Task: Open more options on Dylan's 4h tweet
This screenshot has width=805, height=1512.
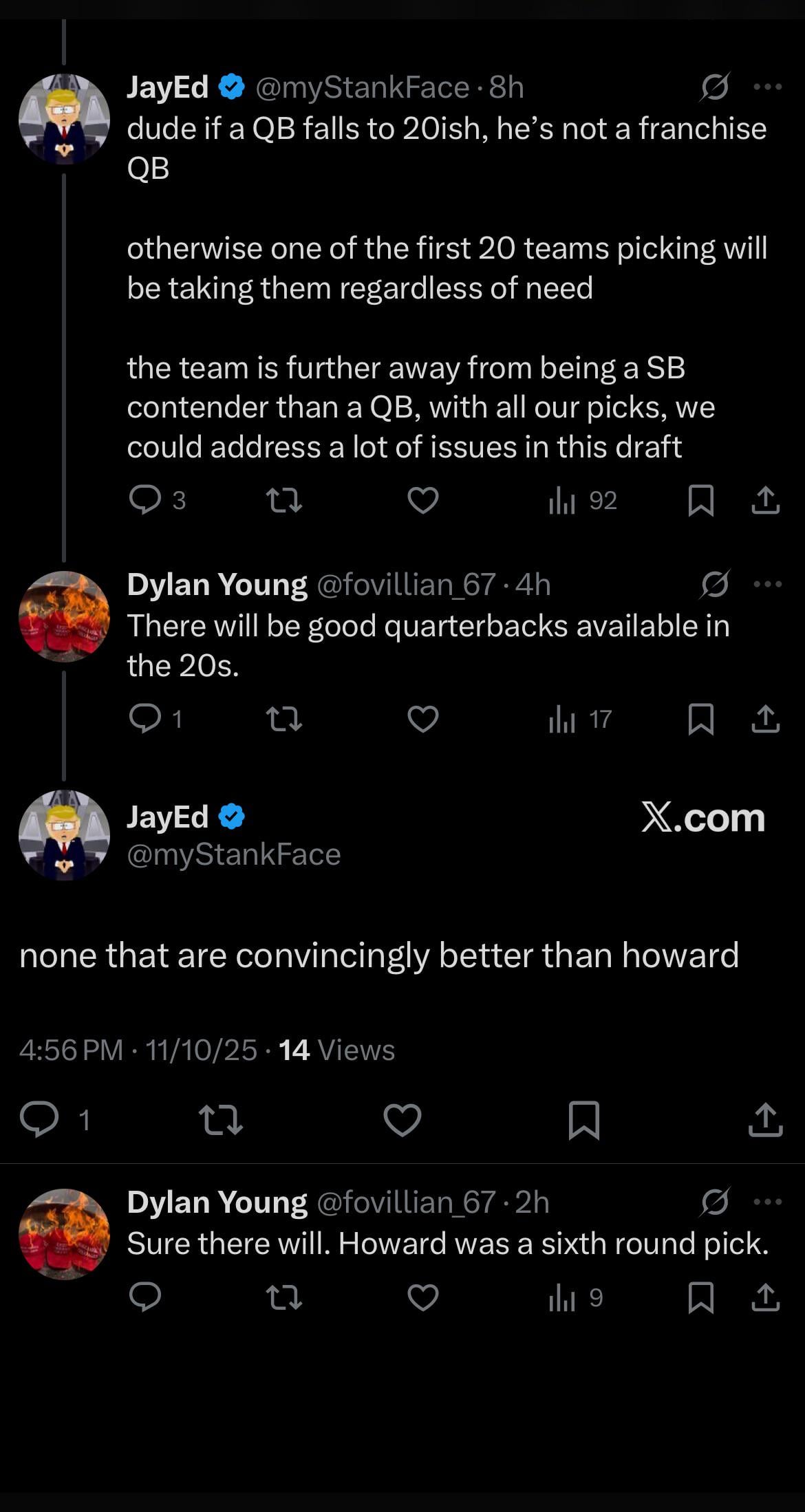Action: pos(768,585)
